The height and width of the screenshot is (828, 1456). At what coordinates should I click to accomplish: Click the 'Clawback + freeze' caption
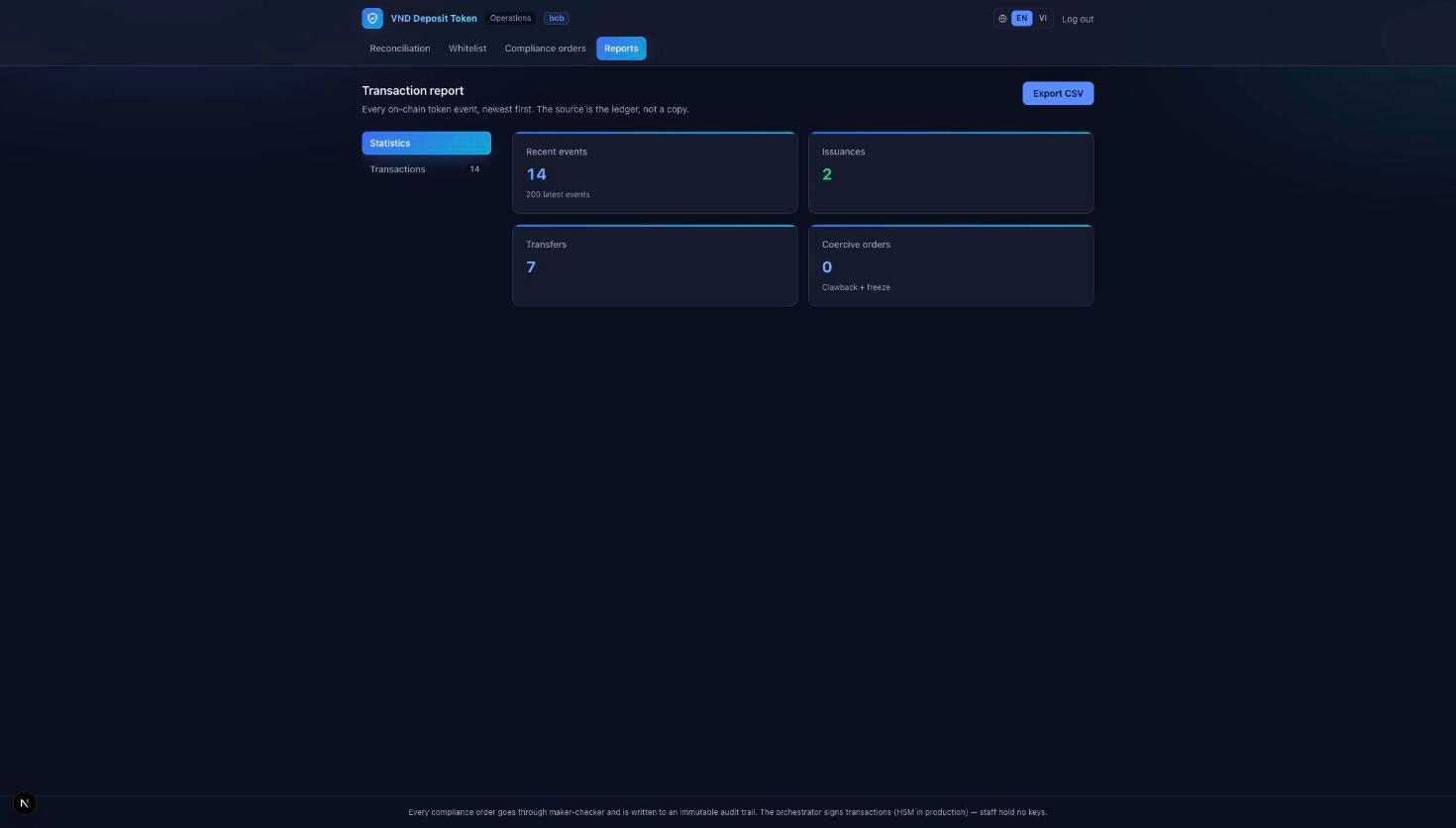click(856, 287)
